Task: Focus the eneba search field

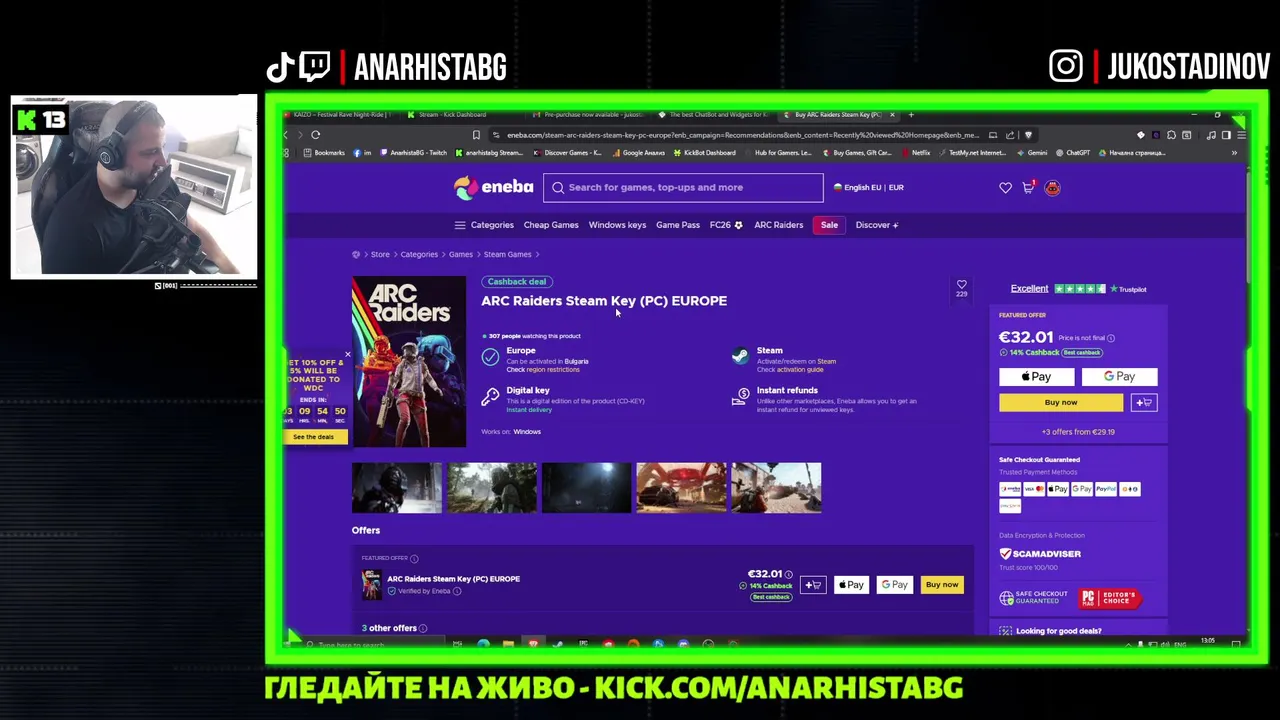Action: coord(683,187)
